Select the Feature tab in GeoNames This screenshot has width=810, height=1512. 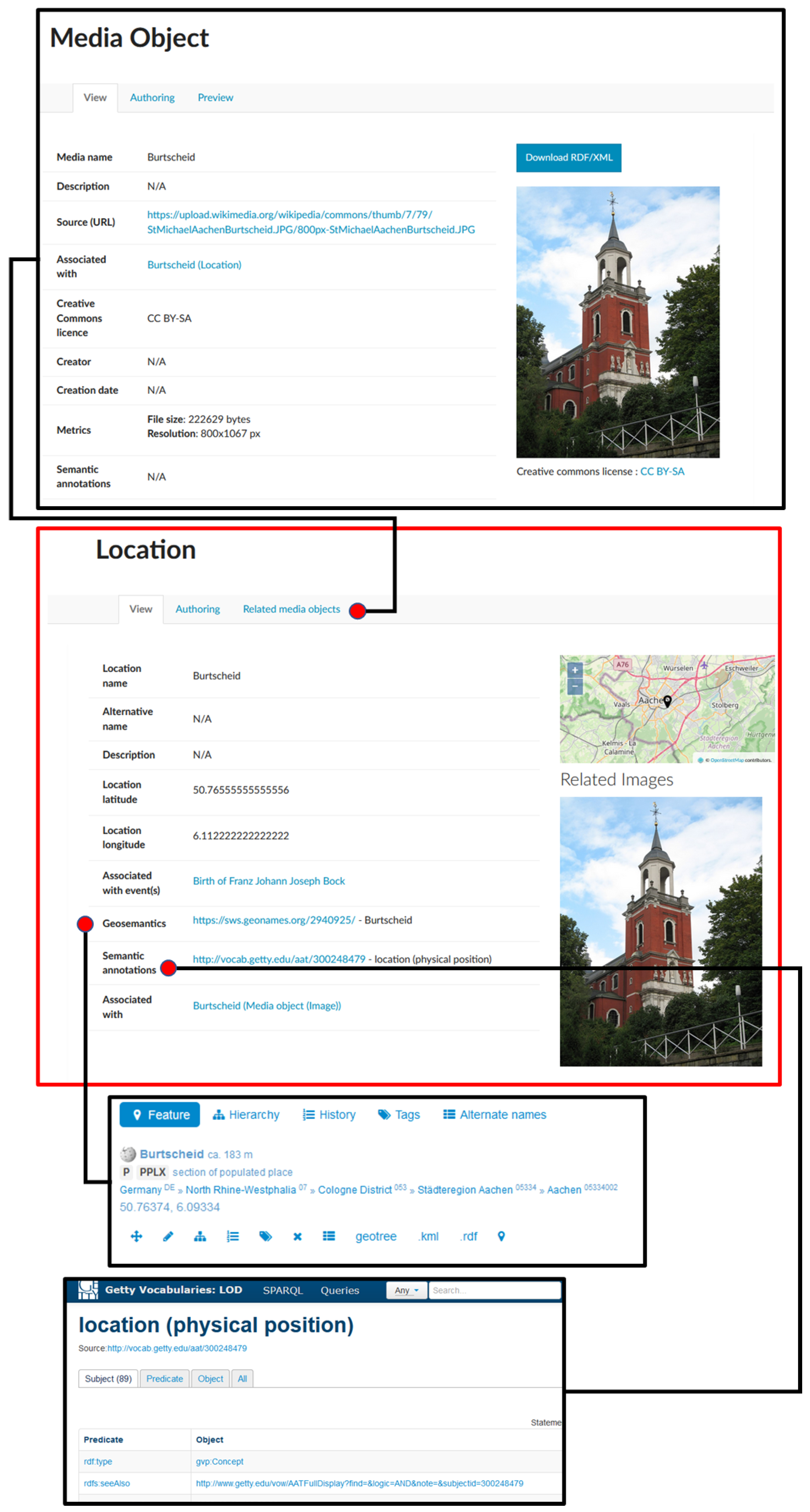click(160, 1115)
